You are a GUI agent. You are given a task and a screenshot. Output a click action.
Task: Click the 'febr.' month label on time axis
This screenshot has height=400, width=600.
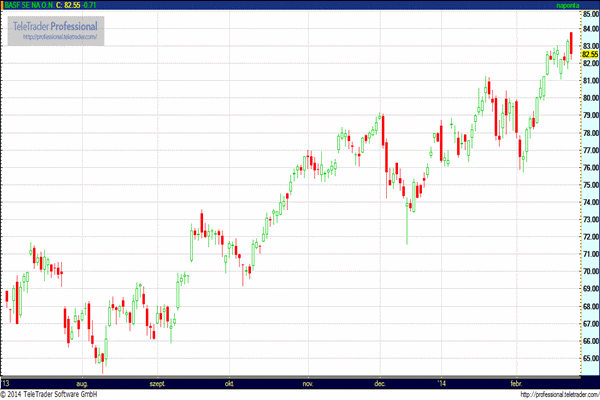[516, 384]
